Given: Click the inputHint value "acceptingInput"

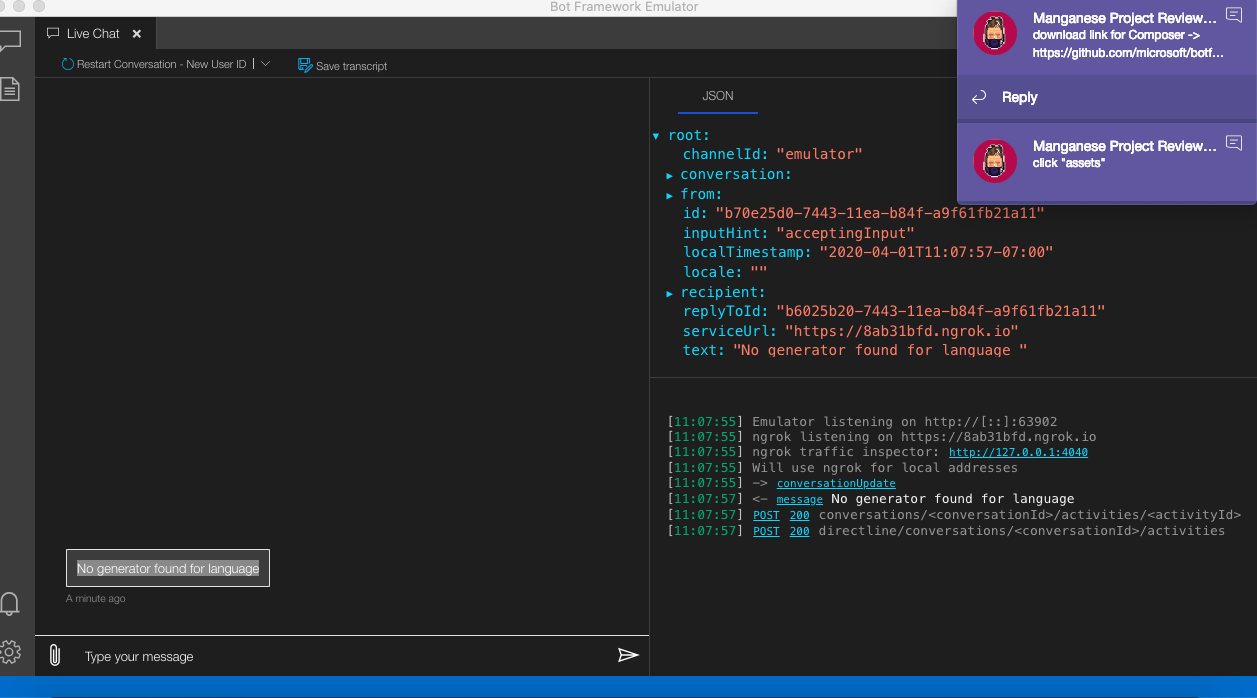Looking at the screenshot, I should tap(845, 233).
